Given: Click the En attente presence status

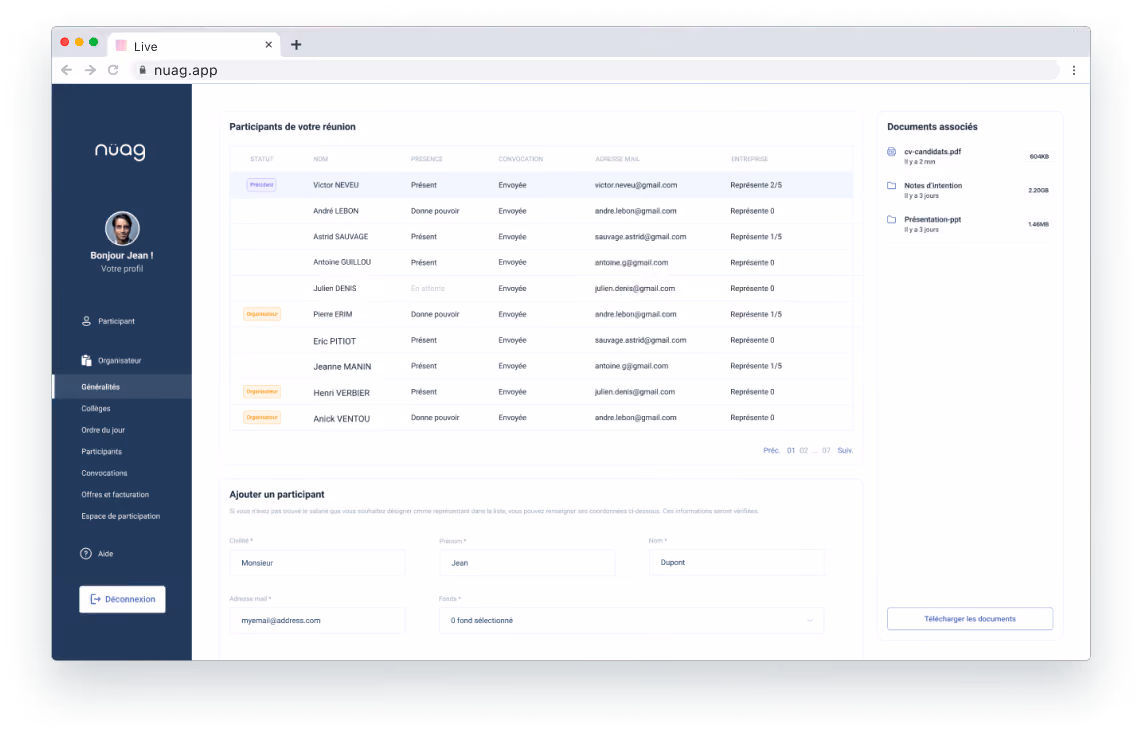Looking at the screenshot, I should coord(428,288).
